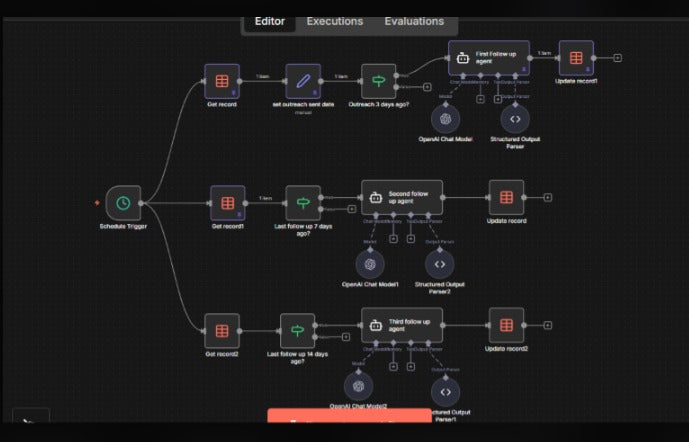This screenshot has height=442, width=689.
Task: Click the "set outreach sent date" label
Action: pyautogui.click(x=303, y=105)
